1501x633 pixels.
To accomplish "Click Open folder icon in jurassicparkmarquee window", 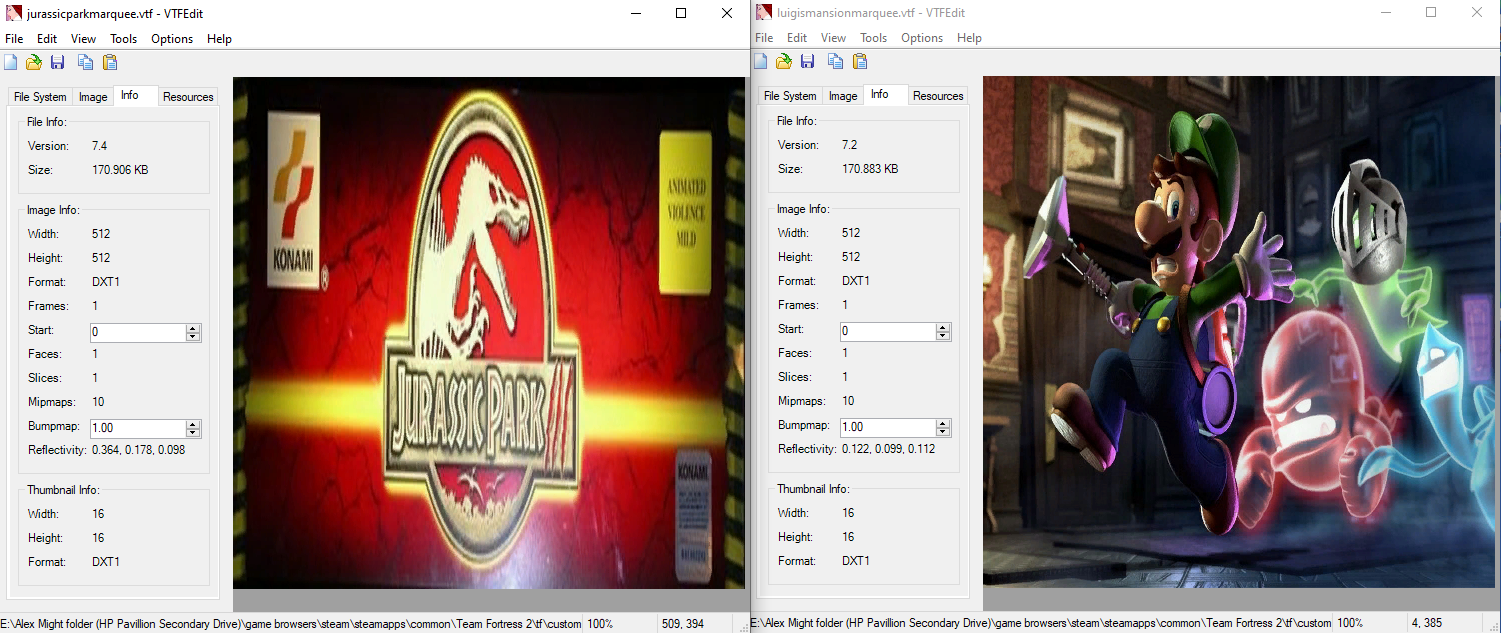I will [x=34, y=62].
